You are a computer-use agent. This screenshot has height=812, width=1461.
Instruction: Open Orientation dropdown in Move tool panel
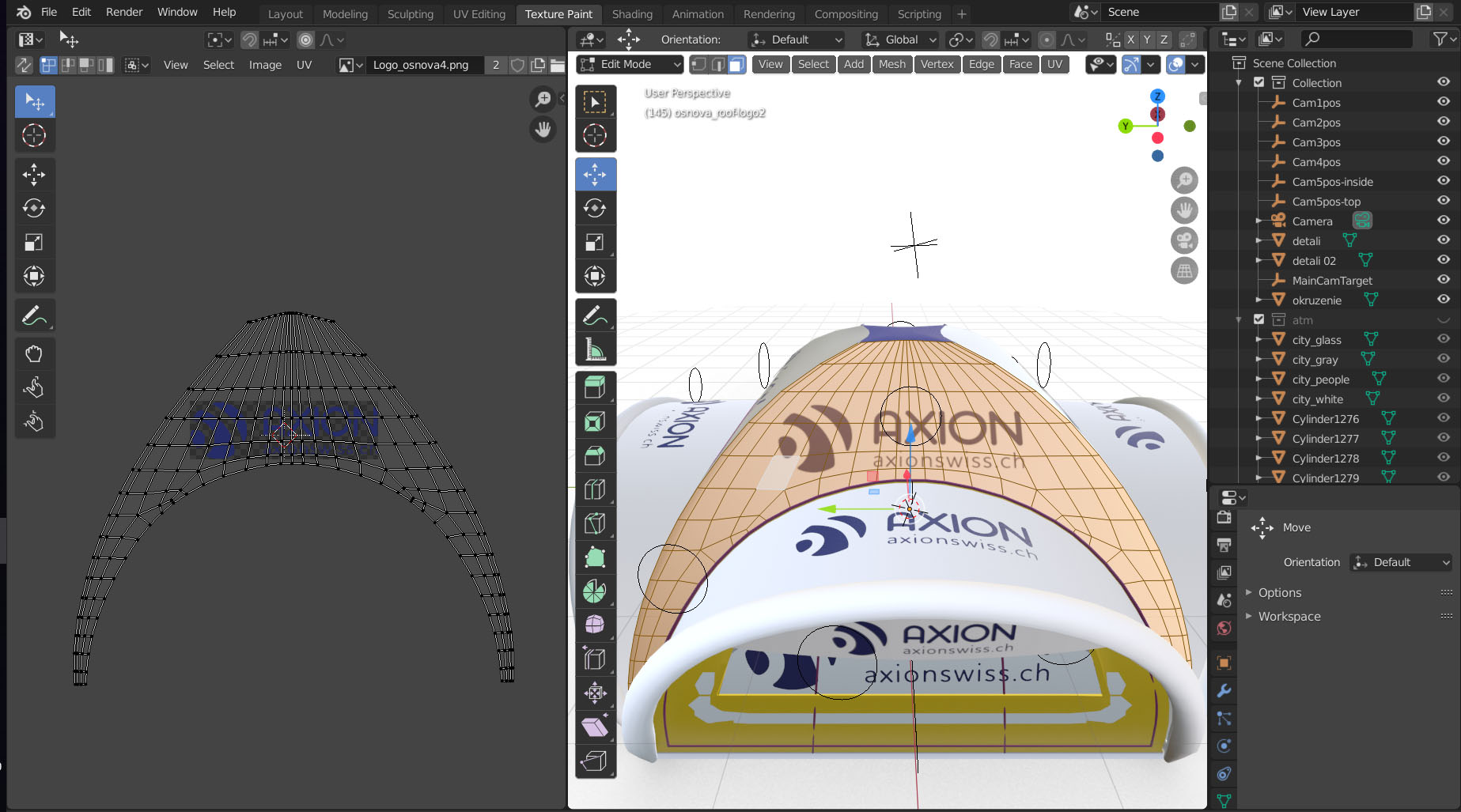[x=1402, y=562]
